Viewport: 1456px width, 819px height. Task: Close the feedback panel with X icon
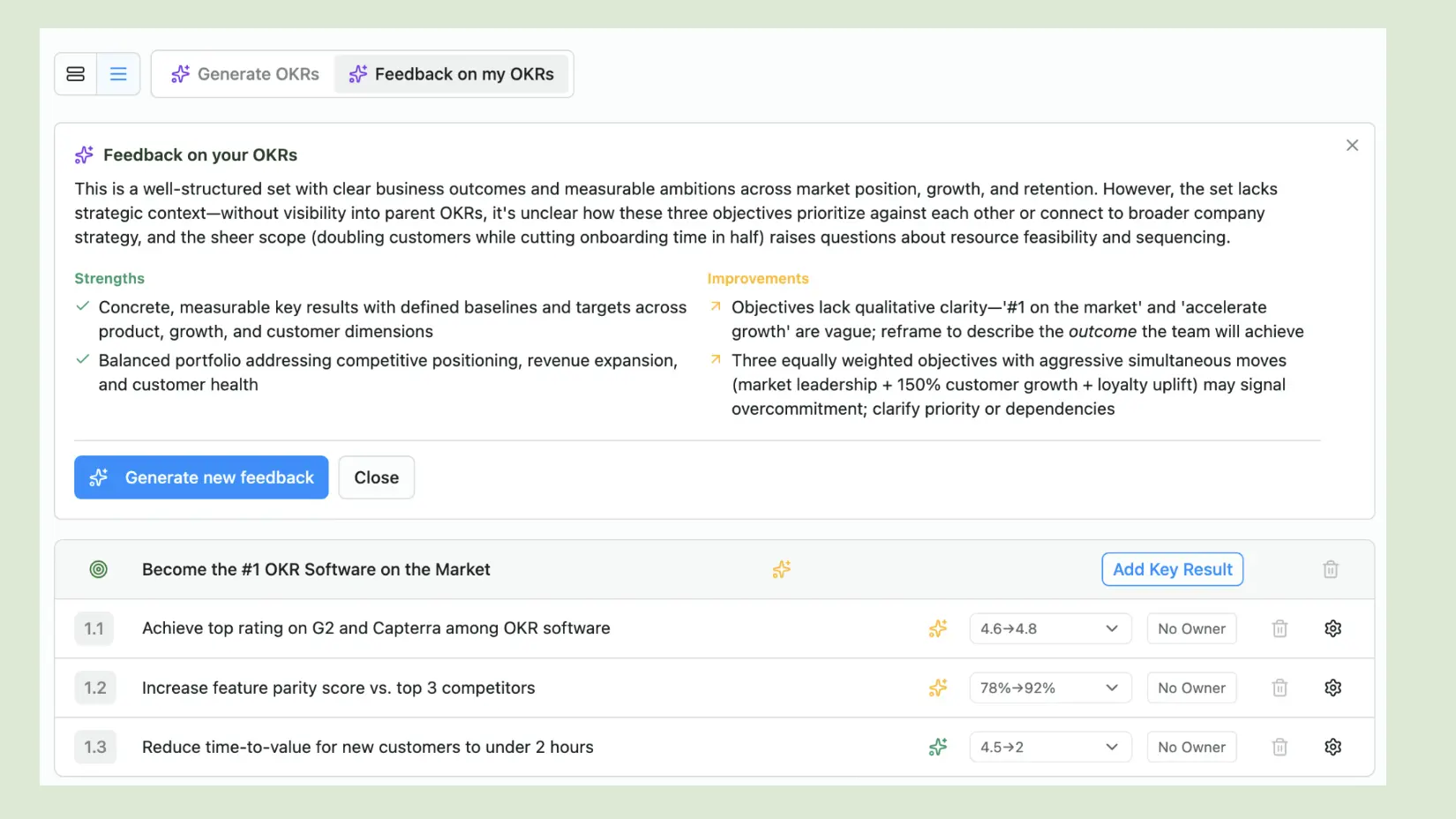click(x=1352, y=146)
